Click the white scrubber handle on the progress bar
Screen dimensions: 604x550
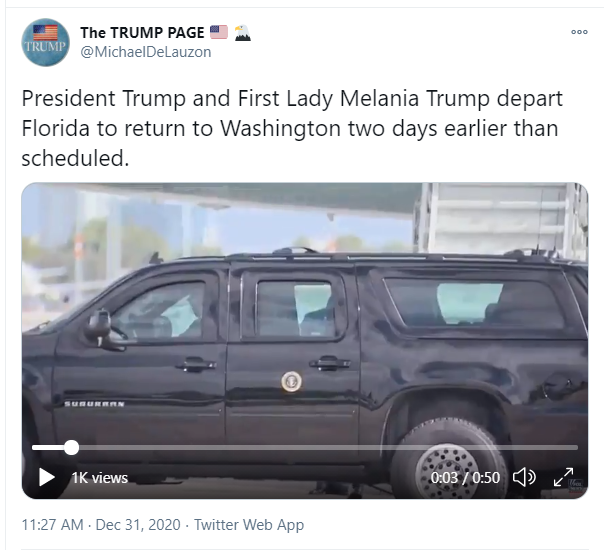tap(71, 447)
